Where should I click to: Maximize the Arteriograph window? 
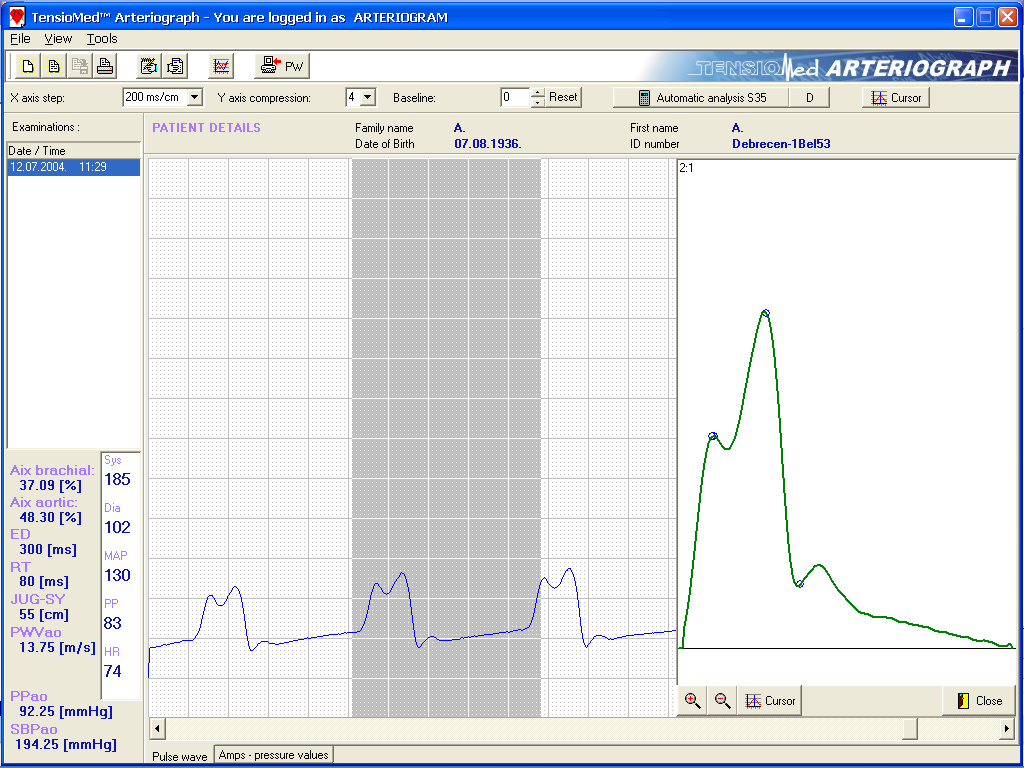pyautogui.click(x=985, y=17)
